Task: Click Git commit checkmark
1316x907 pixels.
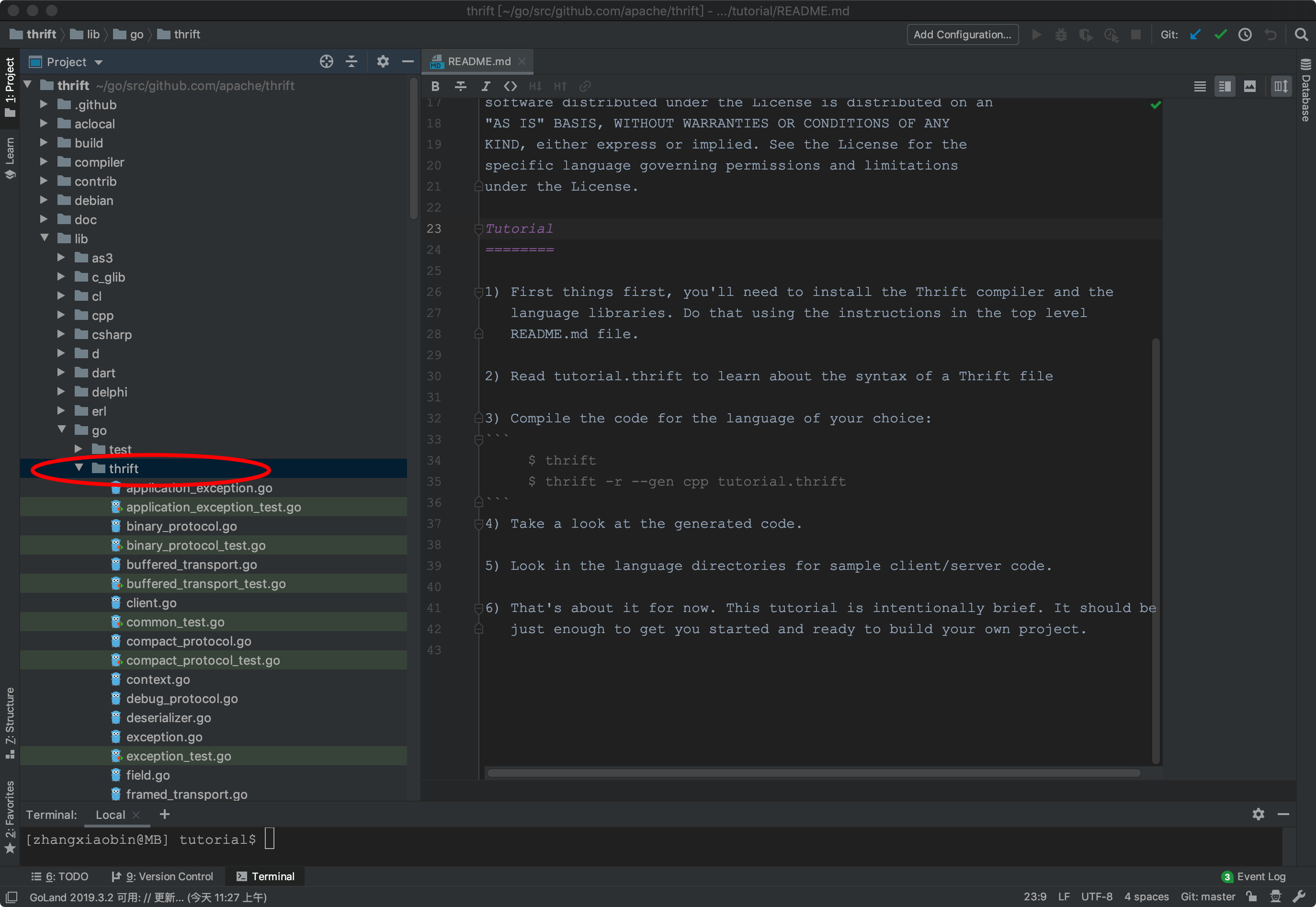Action: click(x=1220, y=34)
